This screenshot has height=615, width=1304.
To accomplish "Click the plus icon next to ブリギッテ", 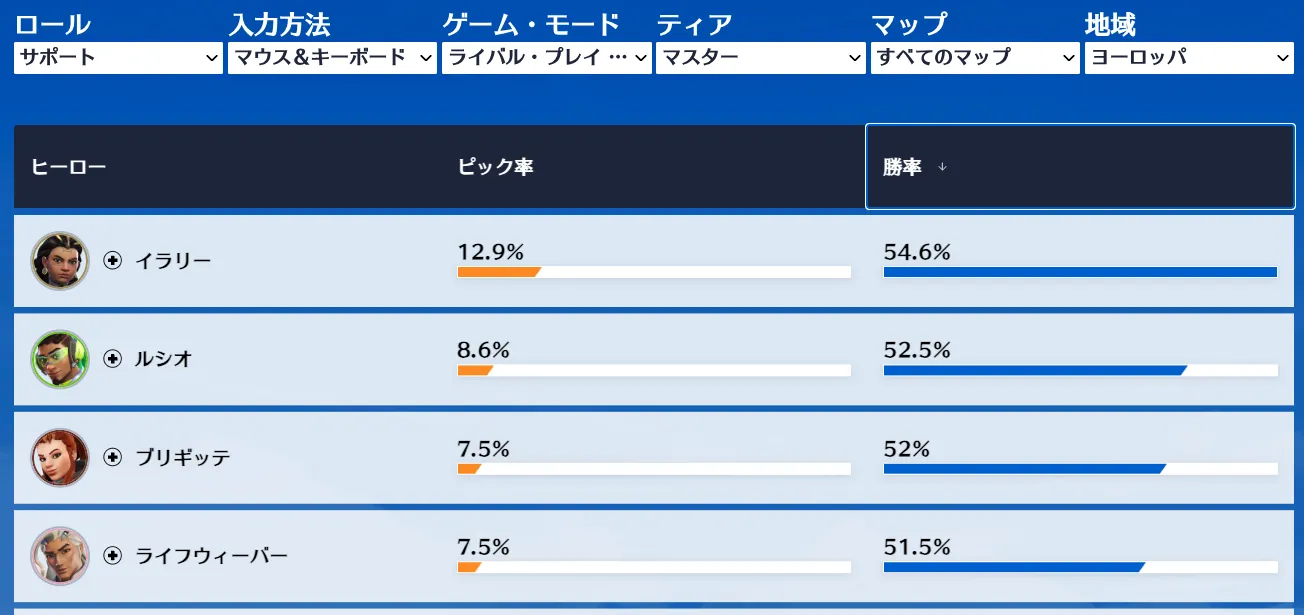I will tap(110, 457).
